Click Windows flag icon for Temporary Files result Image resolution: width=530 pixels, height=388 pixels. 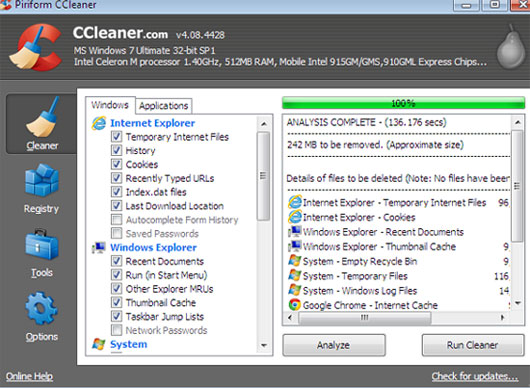click(295, 275)
